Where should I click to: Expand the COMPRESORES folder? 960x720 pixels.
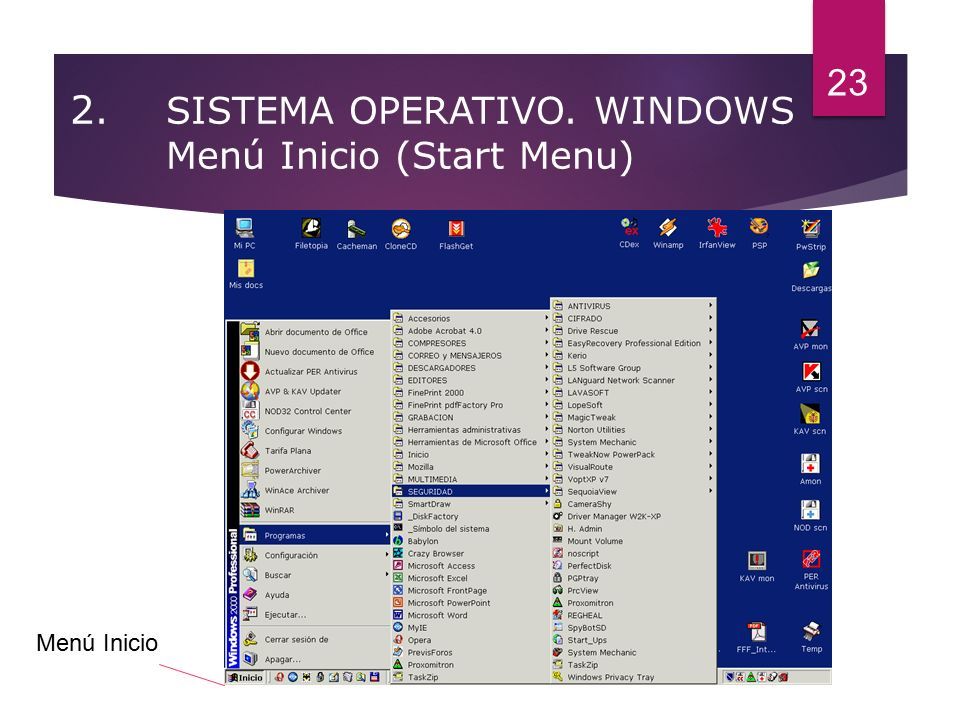point(470,343)
